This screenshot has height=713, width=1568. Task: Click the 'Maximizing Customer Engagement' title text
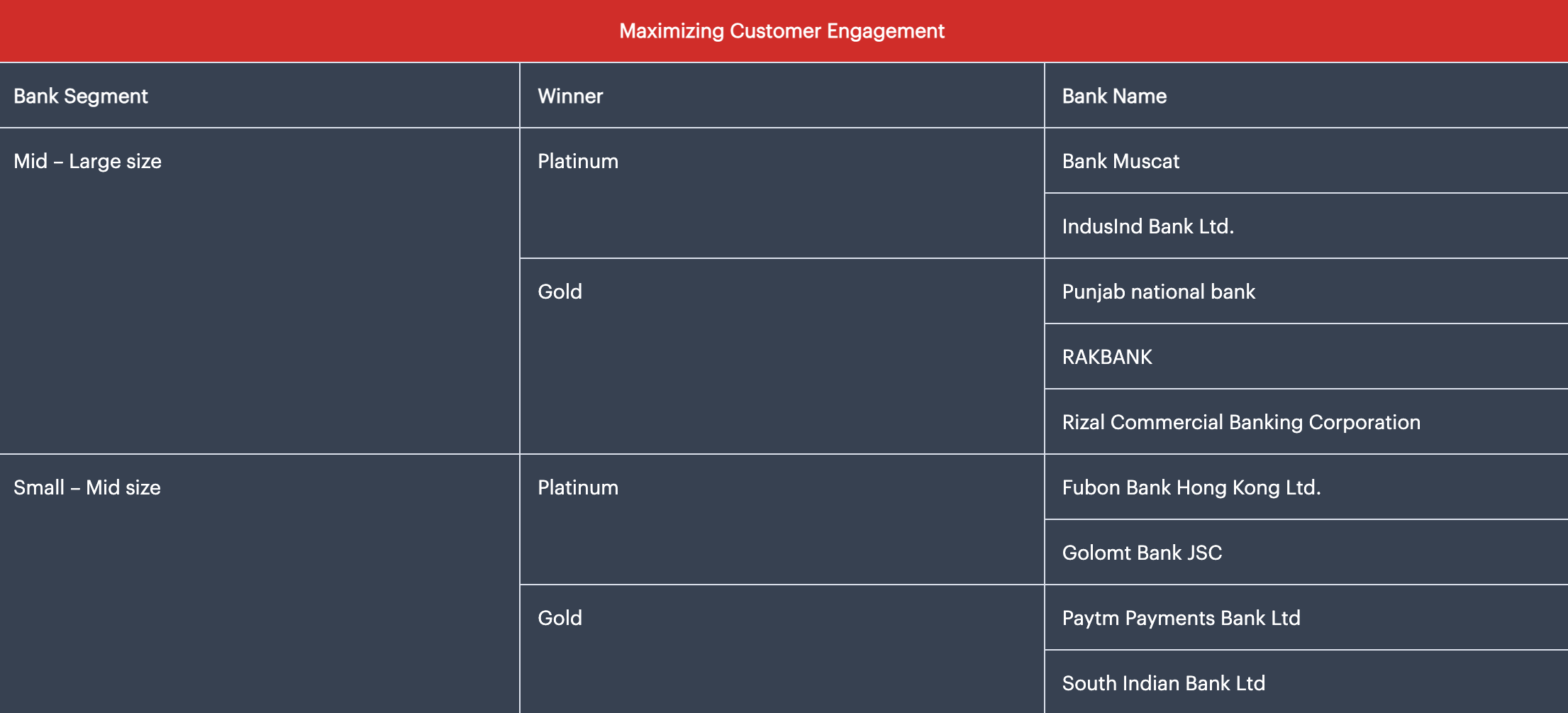point(782,31)
